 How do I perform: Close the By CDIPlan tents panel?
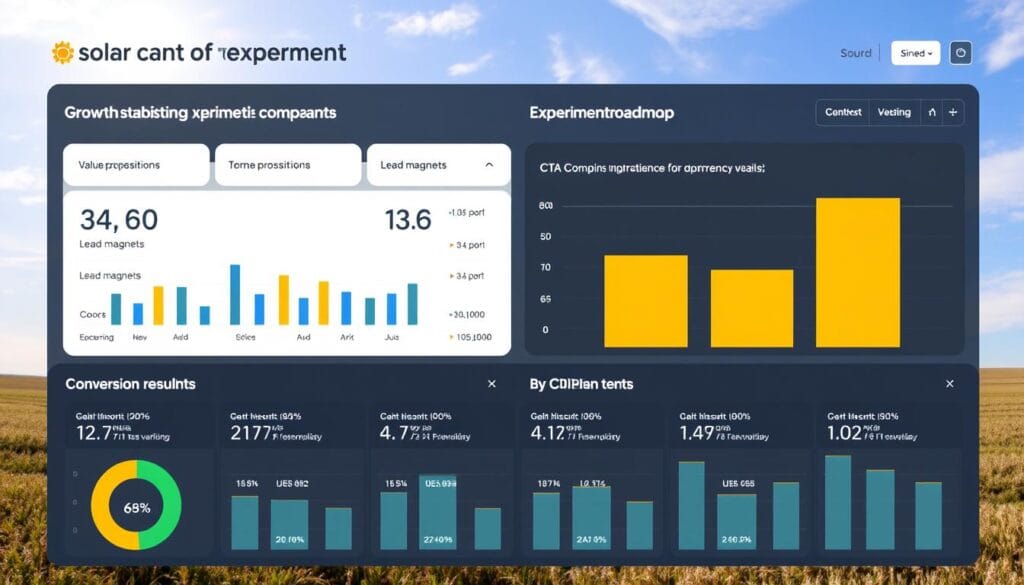click(949, 384)
